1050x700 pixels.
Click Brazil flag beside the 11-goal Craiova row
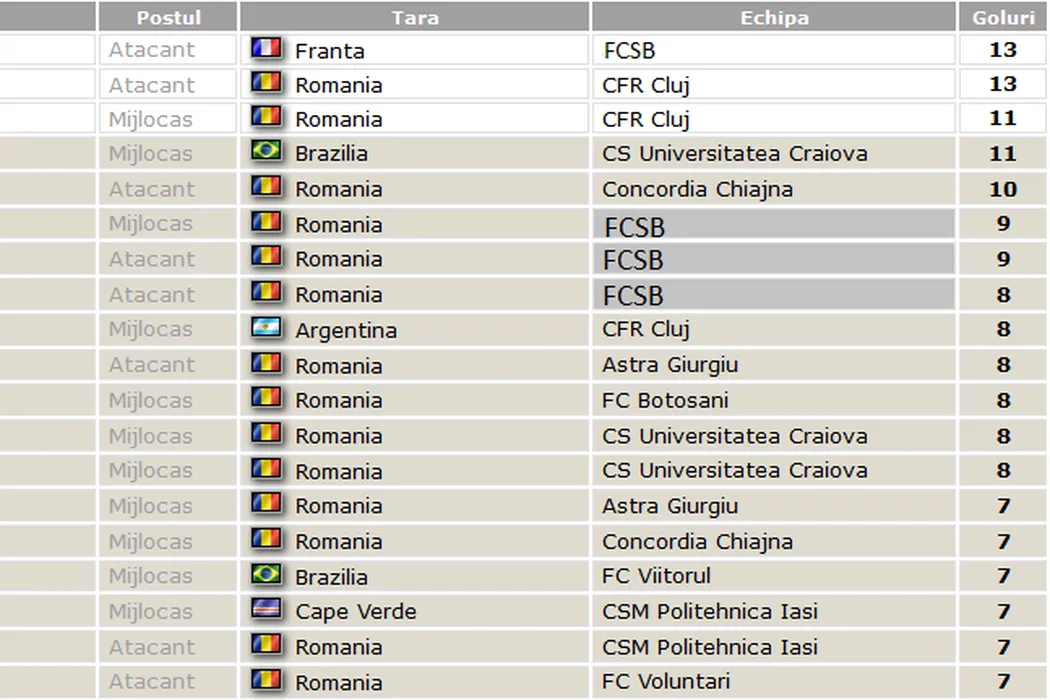coord(266,153)
